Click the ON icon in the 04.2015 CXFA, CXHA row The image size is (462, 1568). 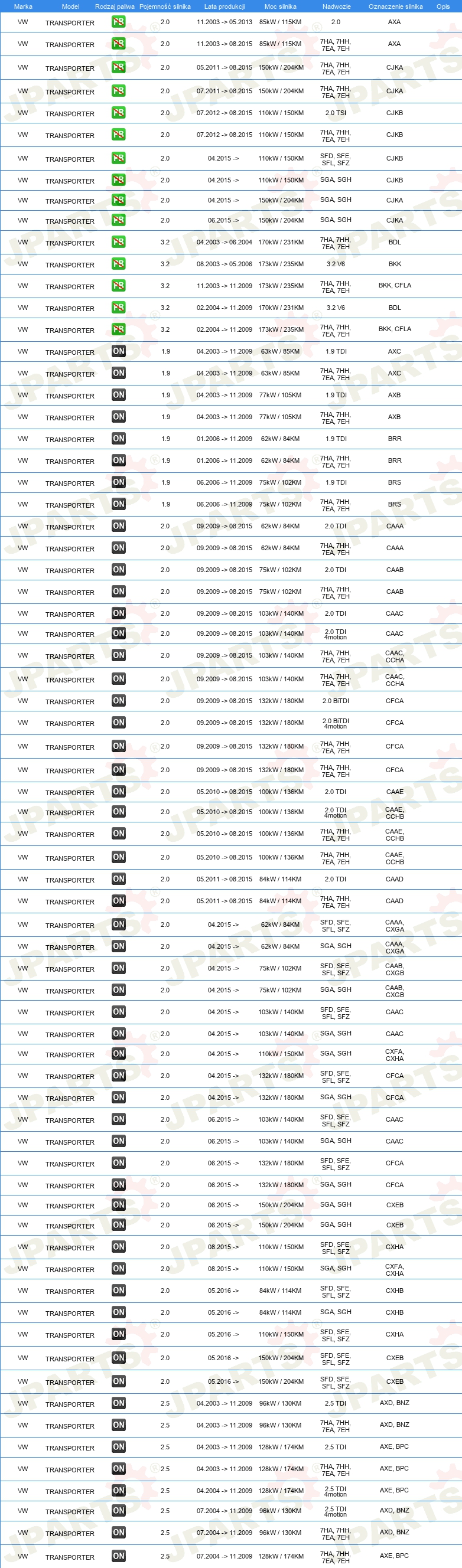click(118, 1055)
